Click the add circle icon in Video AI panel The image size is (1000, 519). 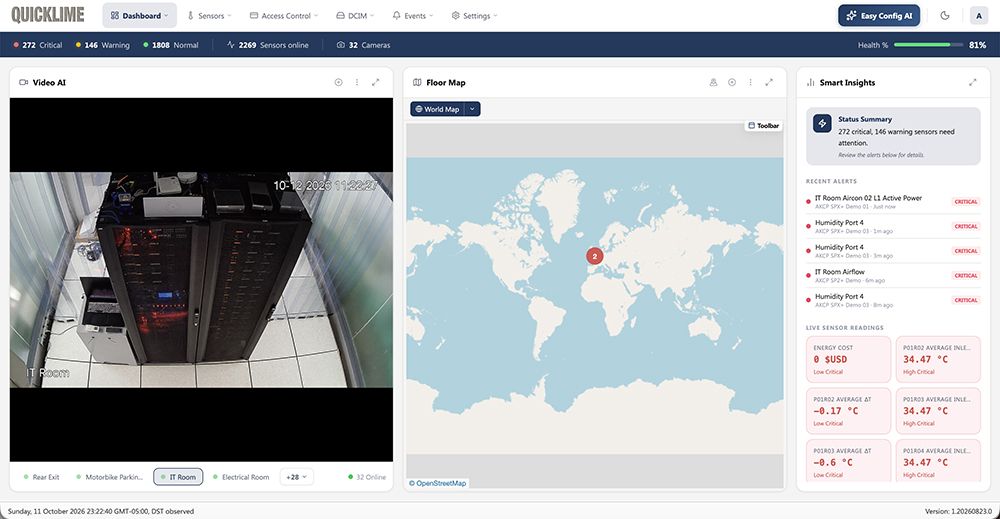[x=339, y=82]
